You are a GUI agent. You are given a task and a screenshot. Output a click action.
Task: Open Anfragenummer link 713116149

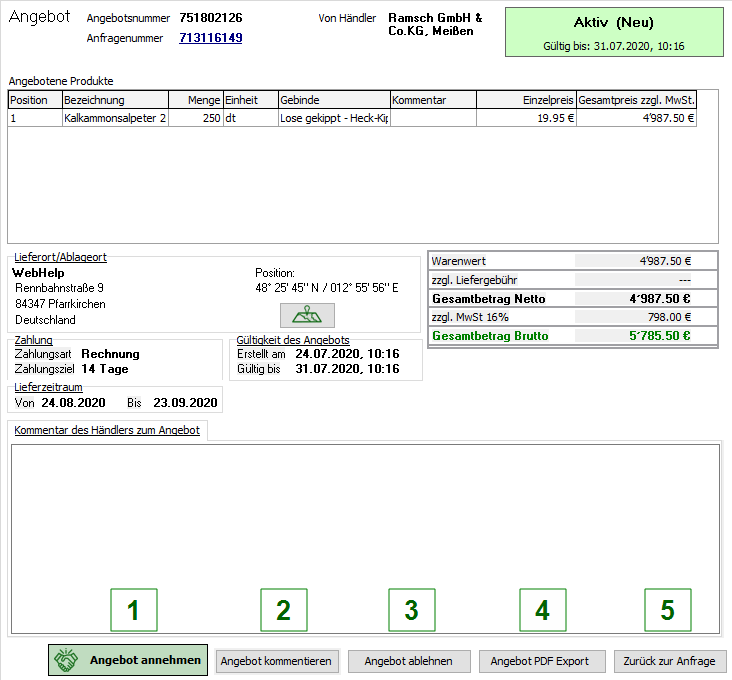(210, 38)
